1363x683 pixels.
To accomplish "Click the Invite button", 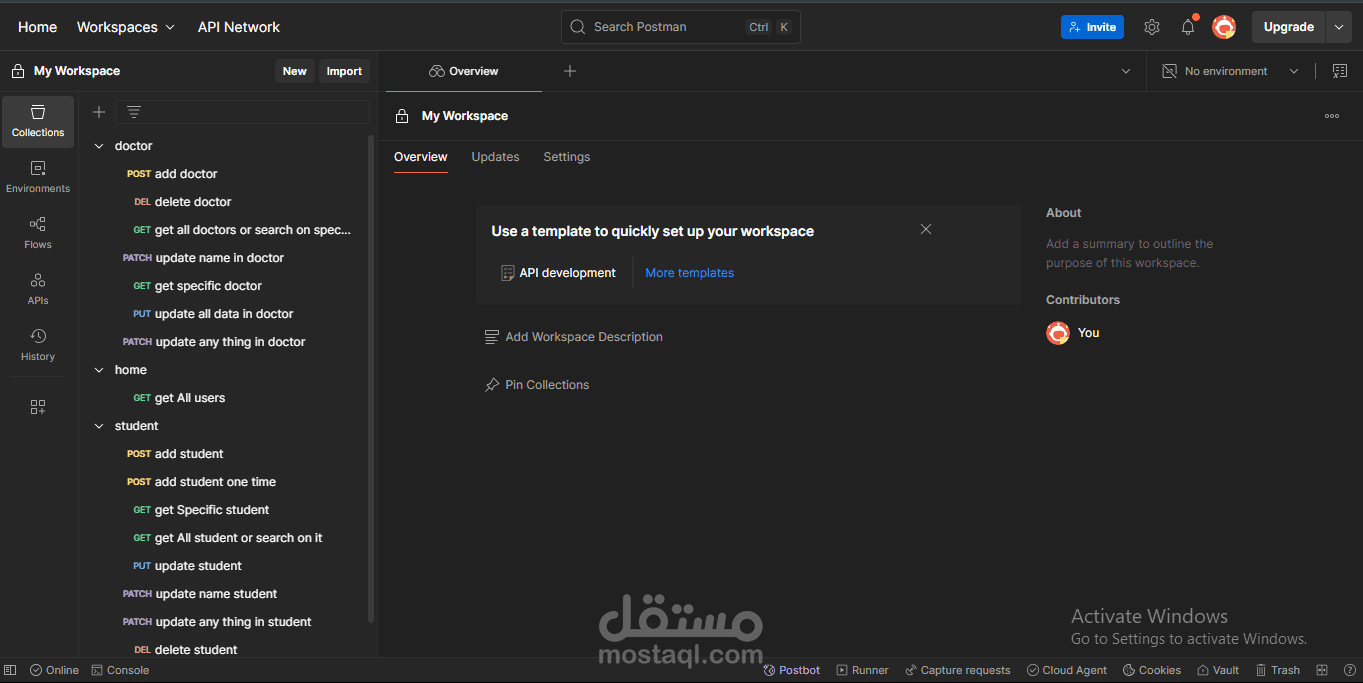I will tap(1092, 27).
